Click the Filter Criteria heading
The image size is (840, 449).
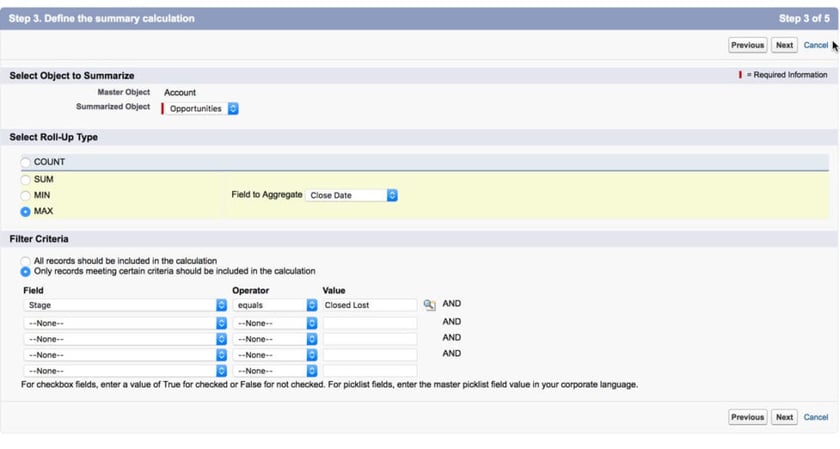[39, 239]
